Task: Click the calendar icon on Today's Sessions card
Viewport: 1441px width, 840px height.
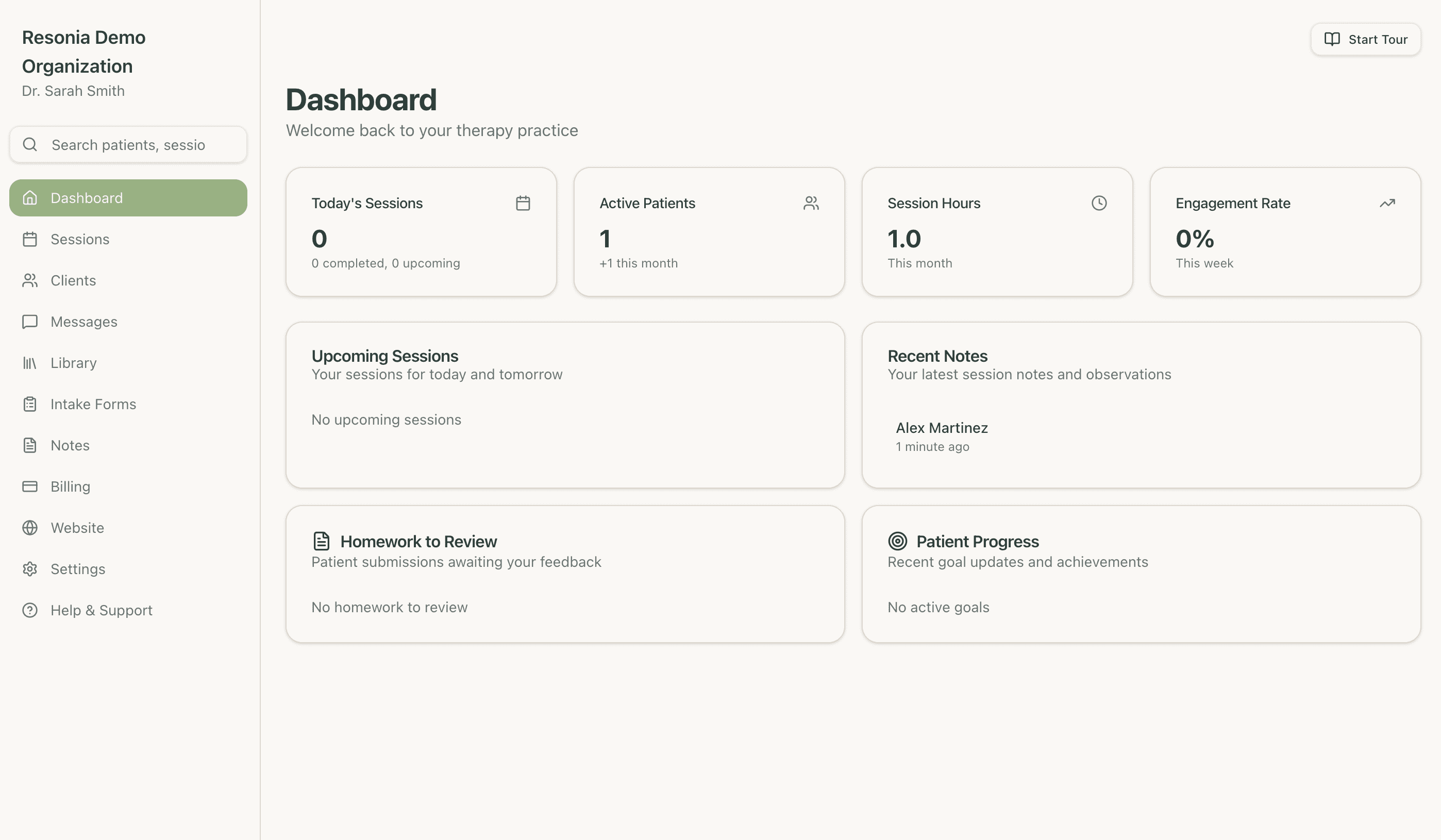Action: (522, 203)
